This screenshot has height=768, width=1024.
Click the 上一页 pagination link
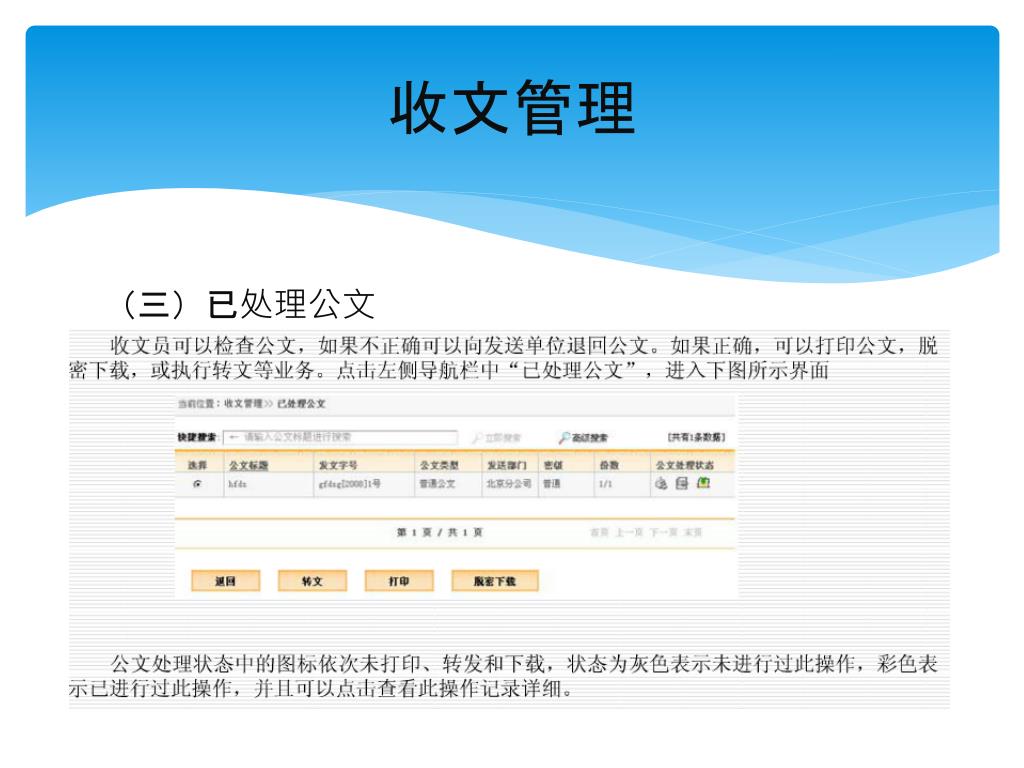click(x=629, y=532)
